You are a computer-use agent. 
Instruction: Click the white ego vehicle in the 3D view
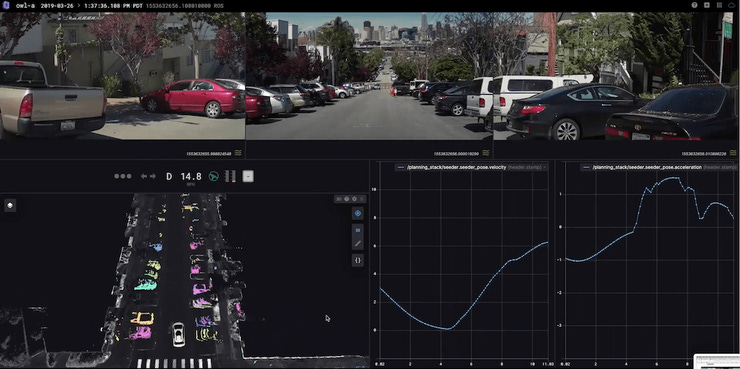(x=178, y=334)
